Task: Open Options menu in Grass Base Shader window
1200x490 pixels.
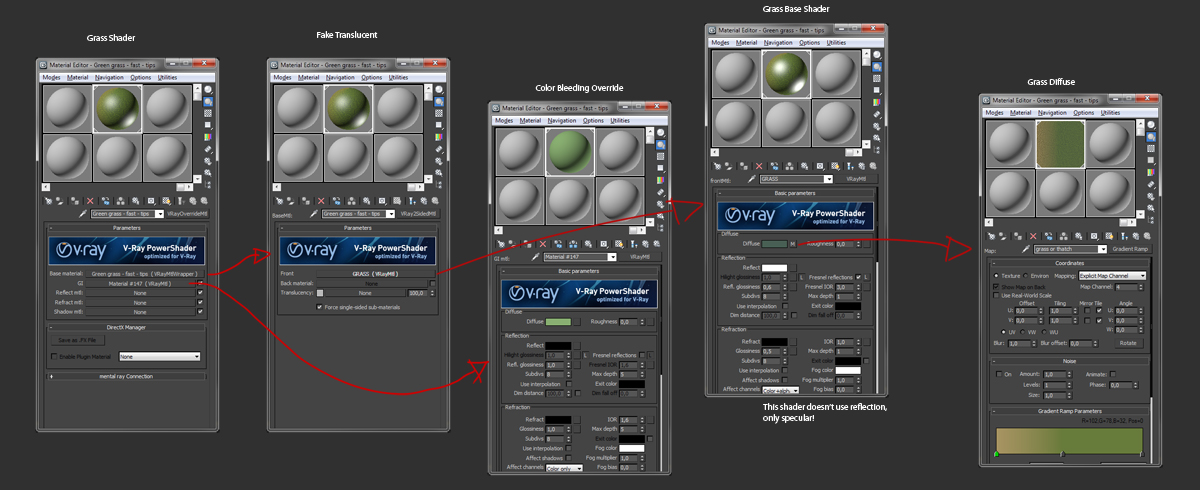Action: (x=808, y=42)
